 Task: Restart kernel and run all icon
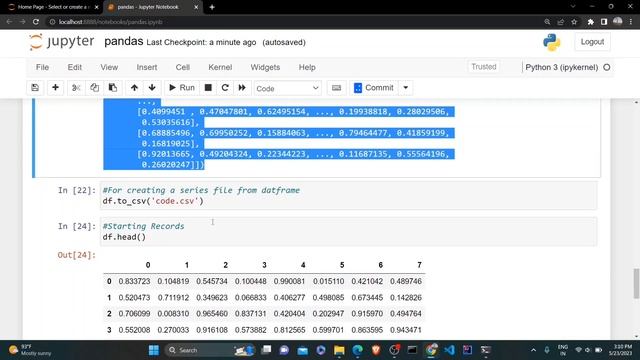242,88
